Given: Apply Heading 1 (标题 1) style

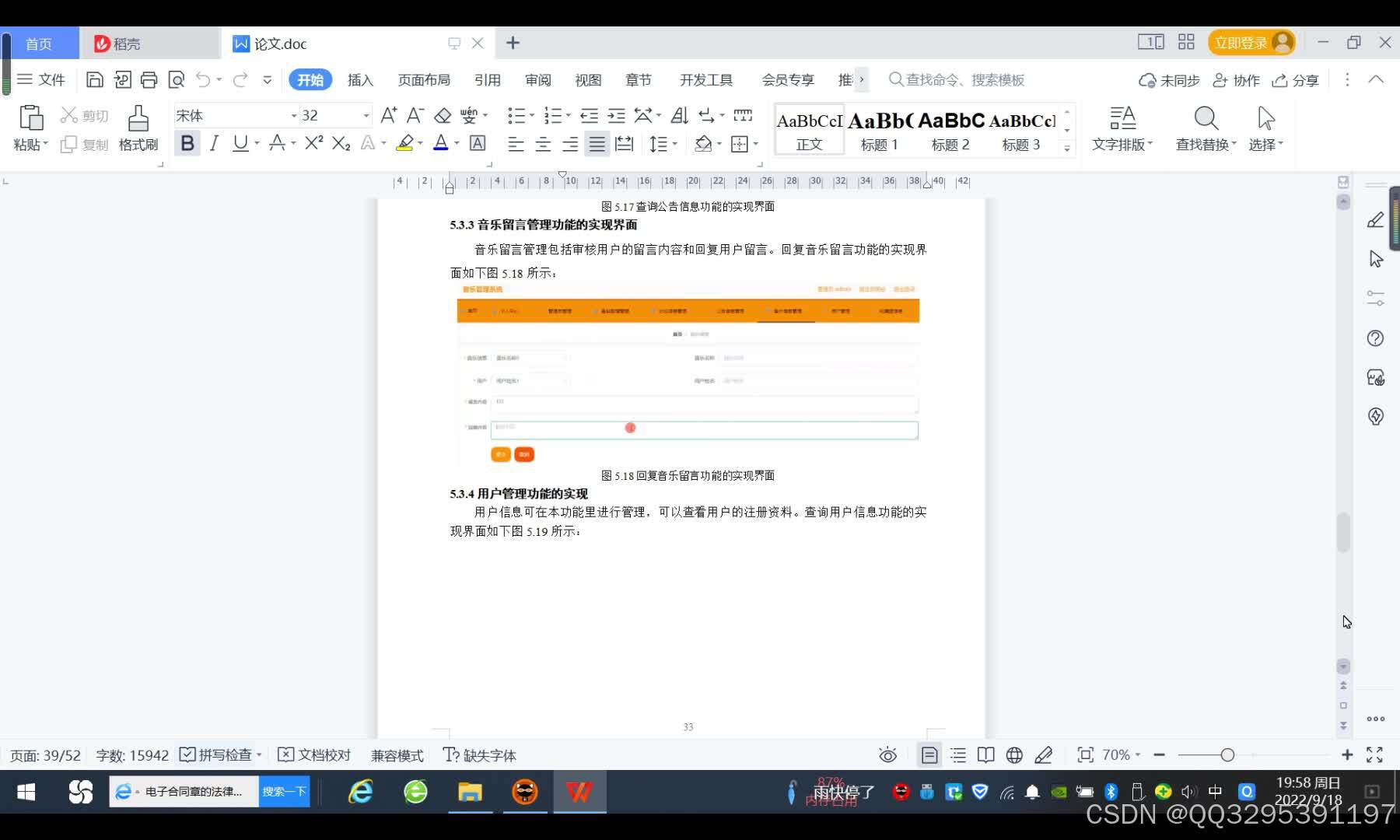Looking at the screenshot, I should click(880, 130).
